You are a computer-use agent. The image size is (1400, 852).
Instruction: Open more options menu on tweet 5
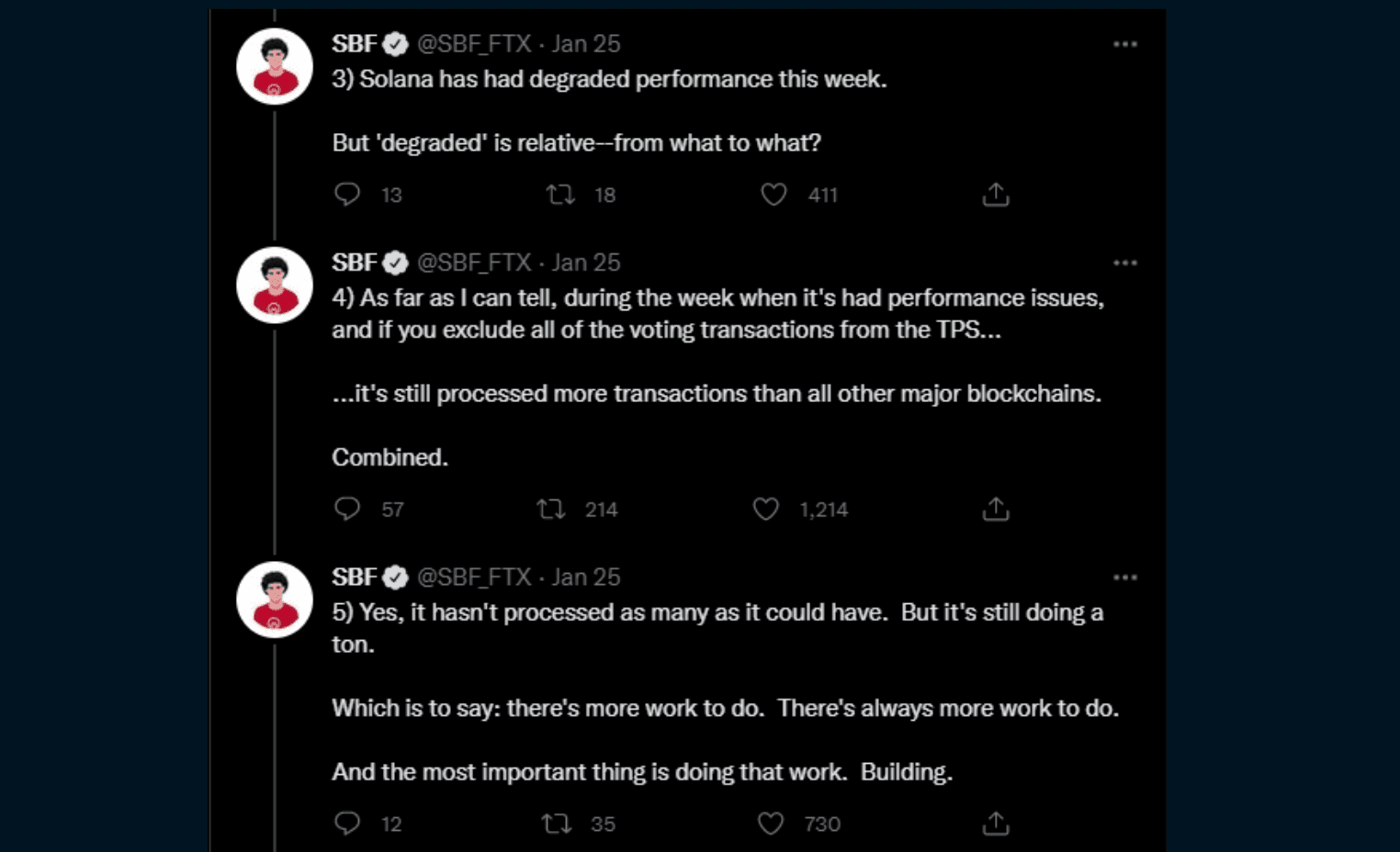click(x=1124, y=577)
